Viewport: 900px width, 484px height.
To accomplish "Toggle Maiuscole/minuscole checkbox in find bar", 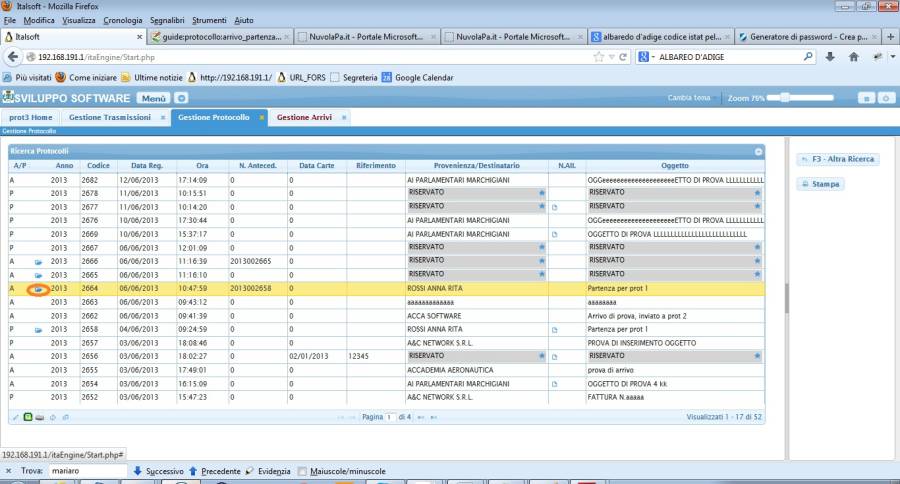I will pos(302,471).
